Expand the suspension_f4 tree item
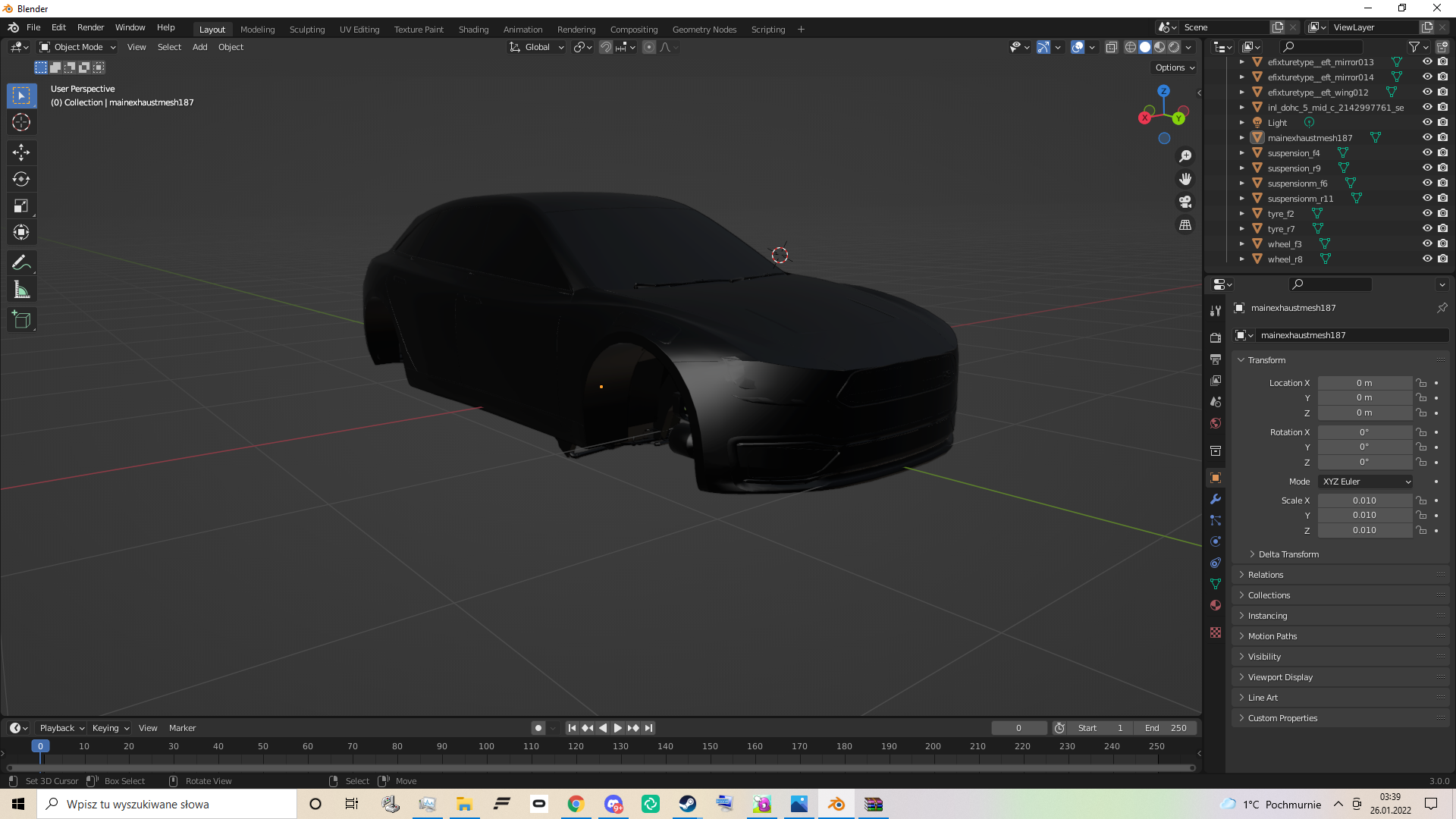Screen dimensions: 1456x819 (1241, 153)
